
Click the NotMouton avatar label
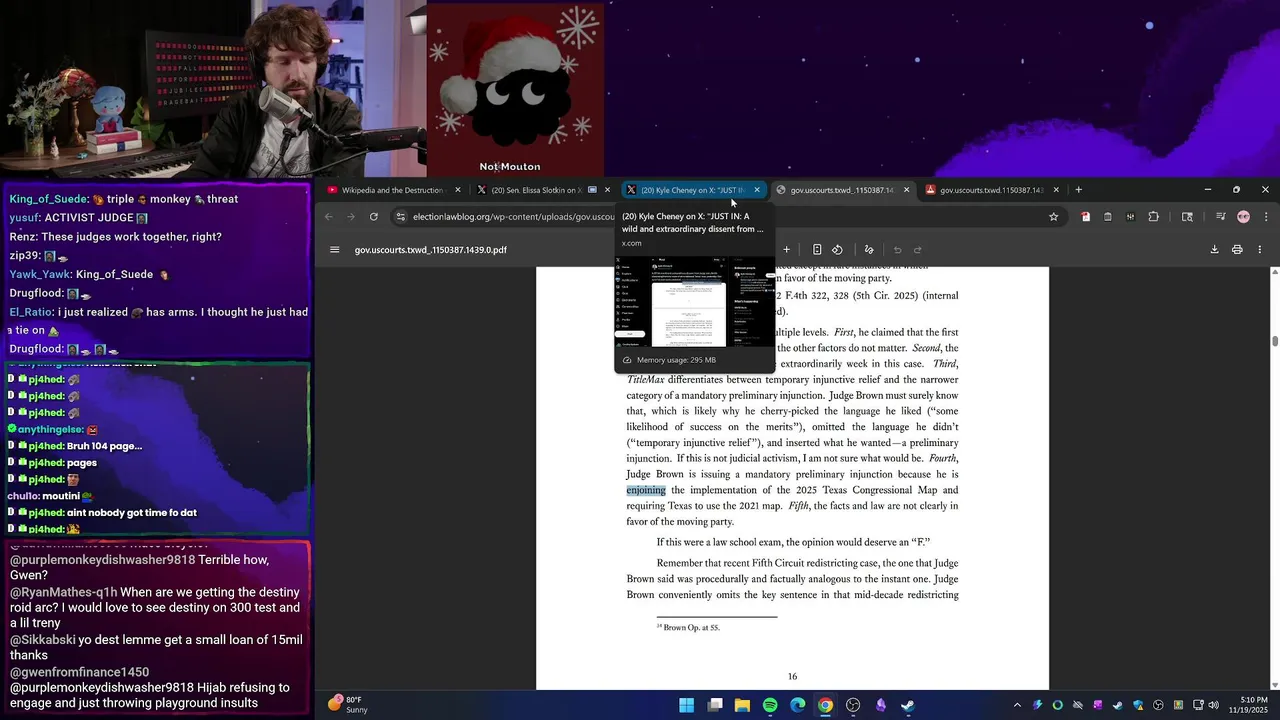(x=510, y=167)
